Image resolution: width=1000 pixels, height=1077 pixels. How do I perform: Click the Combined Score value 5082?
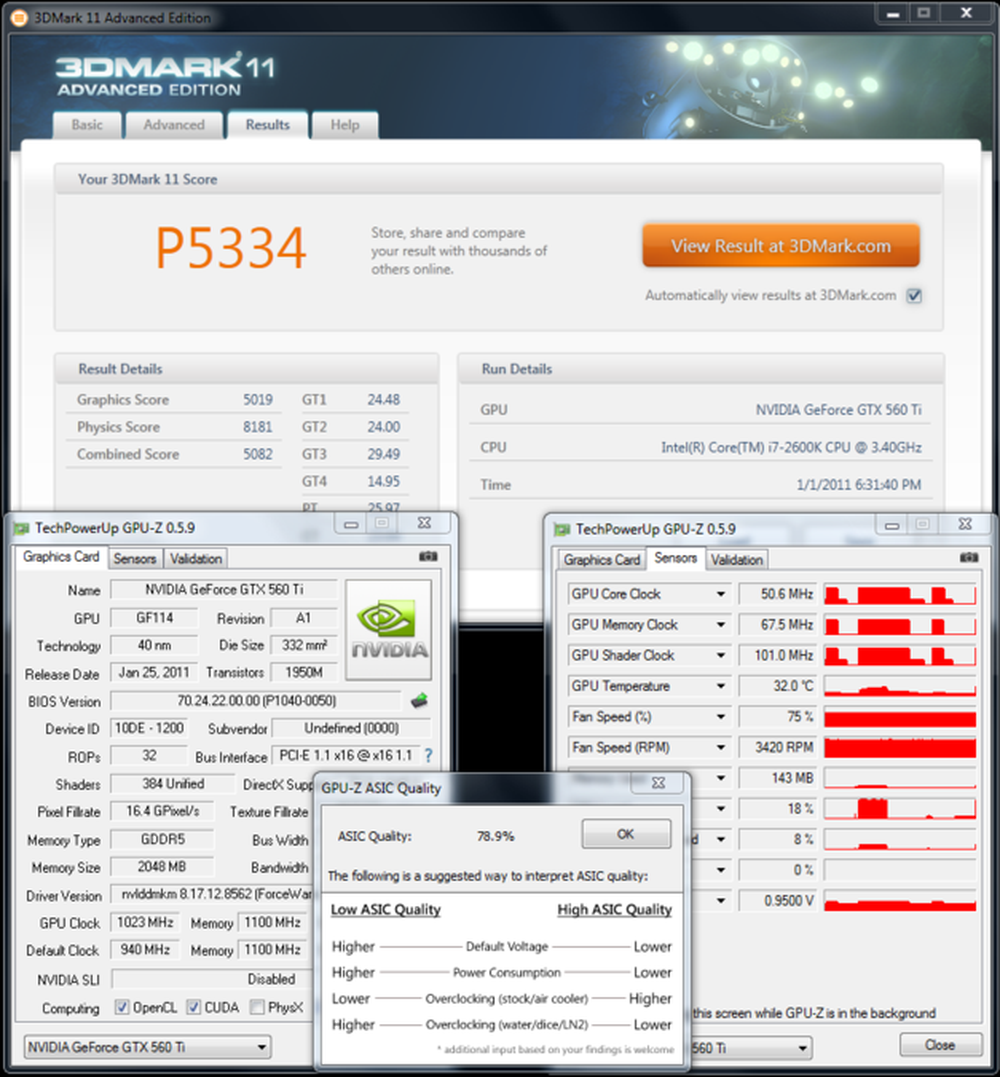click(258, 454)
